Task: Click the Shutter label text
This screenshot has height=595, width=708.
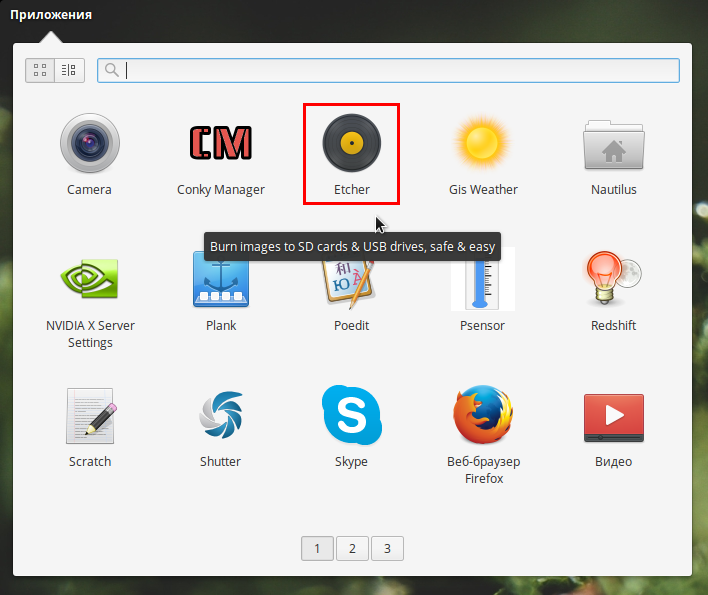Action: (x=220, y=461)
